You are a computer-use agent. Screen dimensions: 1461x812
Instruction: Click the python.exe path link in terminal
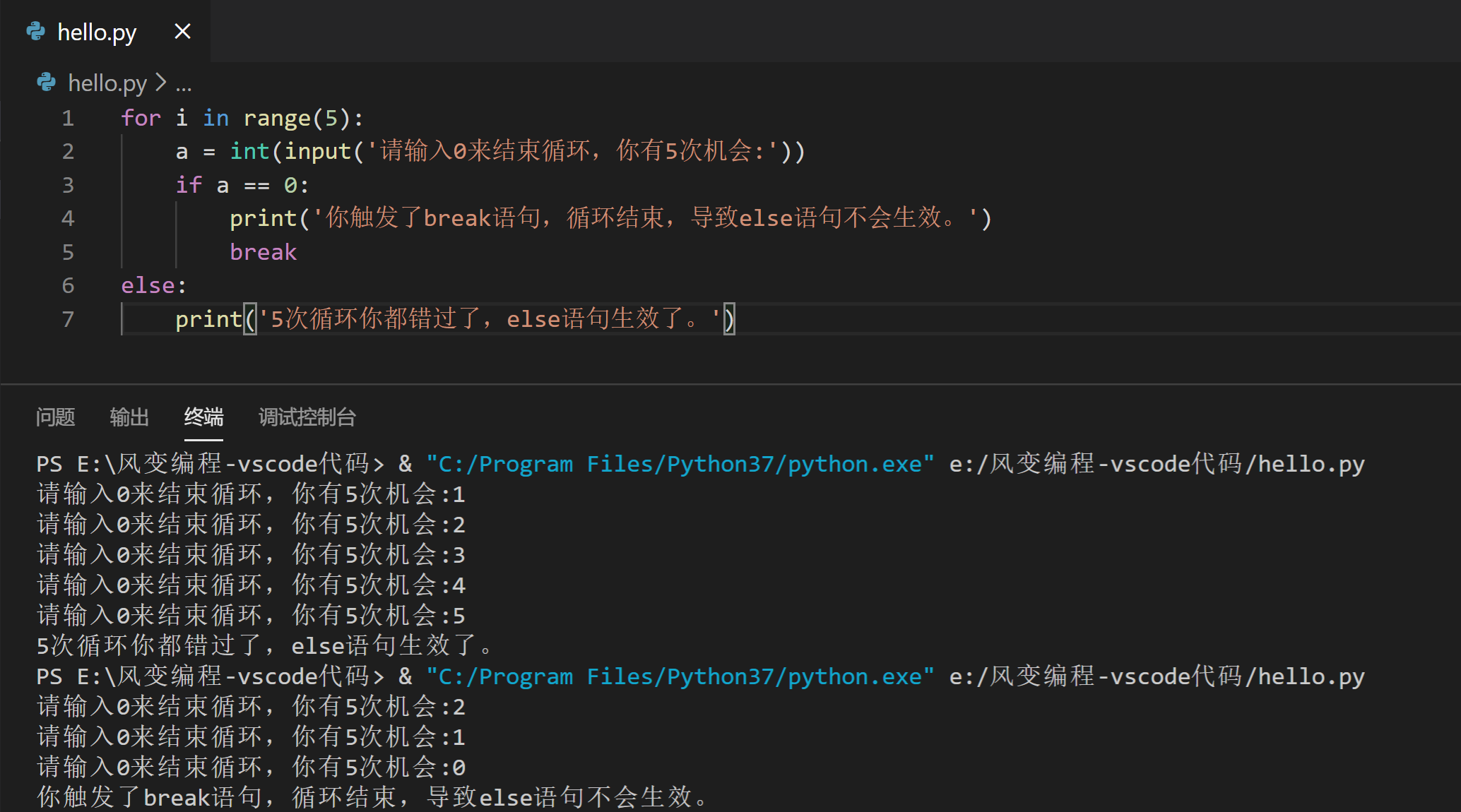(678, 463)
